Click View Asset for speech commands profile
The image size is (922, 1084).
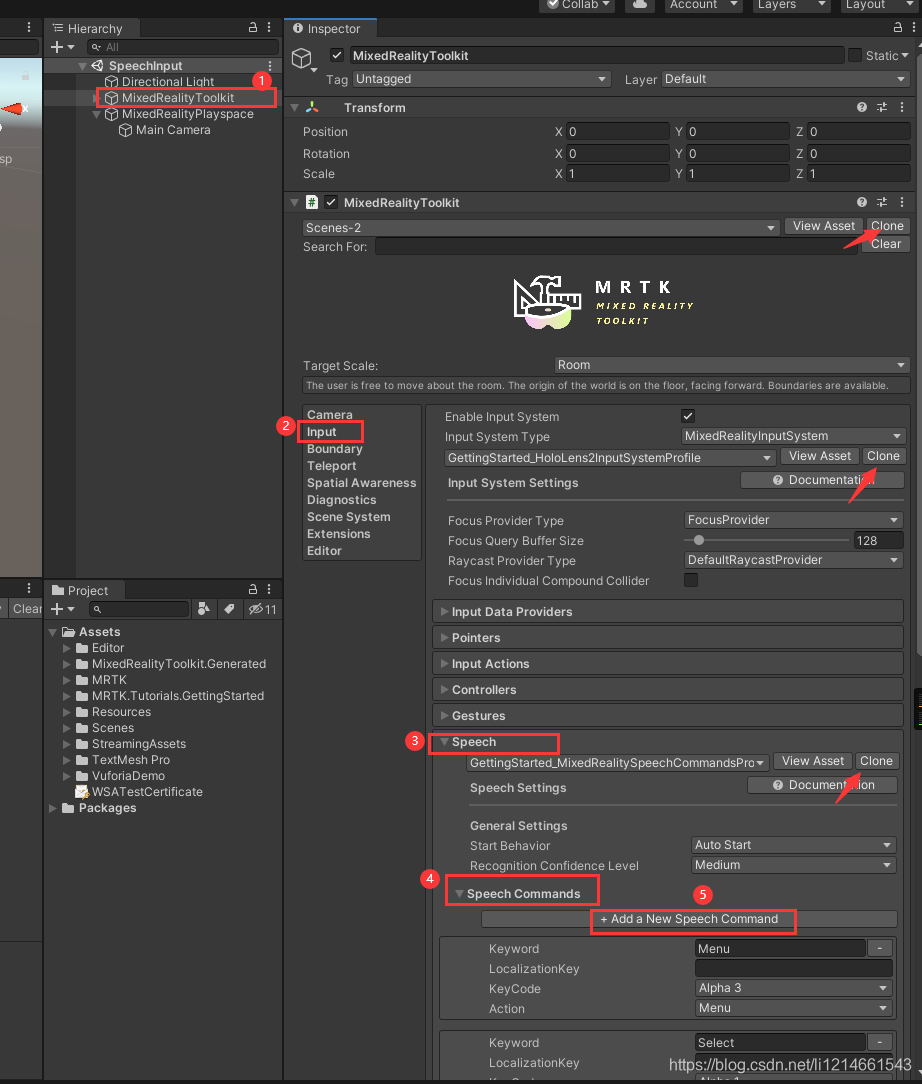pyautogui.click(x=813, y=760)
